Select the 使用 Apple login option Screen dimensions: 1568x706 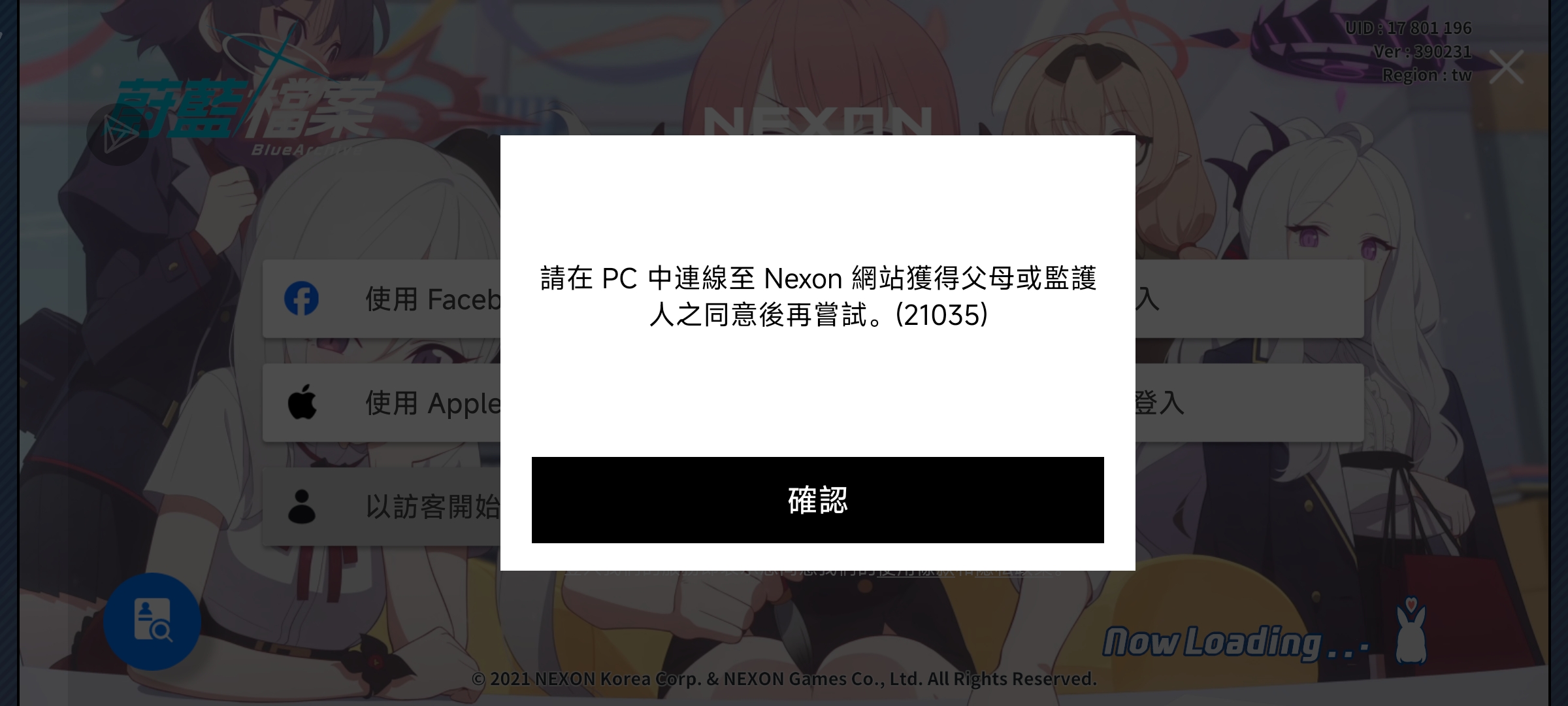coord(382,403)
